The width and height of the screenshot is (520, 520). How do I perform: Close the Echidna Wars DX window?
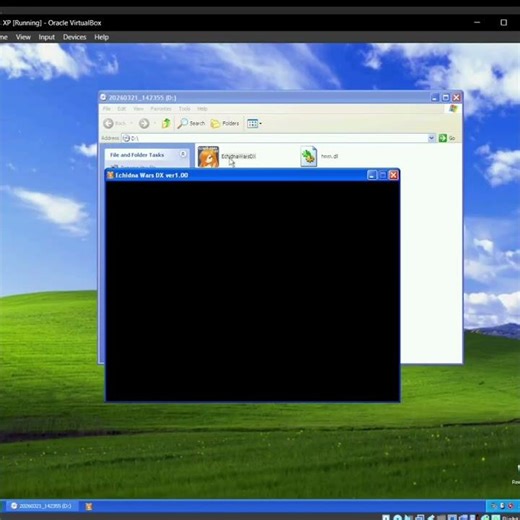click(x=393, y=175)
